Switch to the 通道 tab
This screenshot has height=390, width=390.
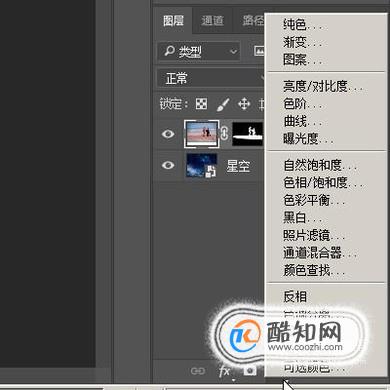pyautogui.click(x=212, y=21)
